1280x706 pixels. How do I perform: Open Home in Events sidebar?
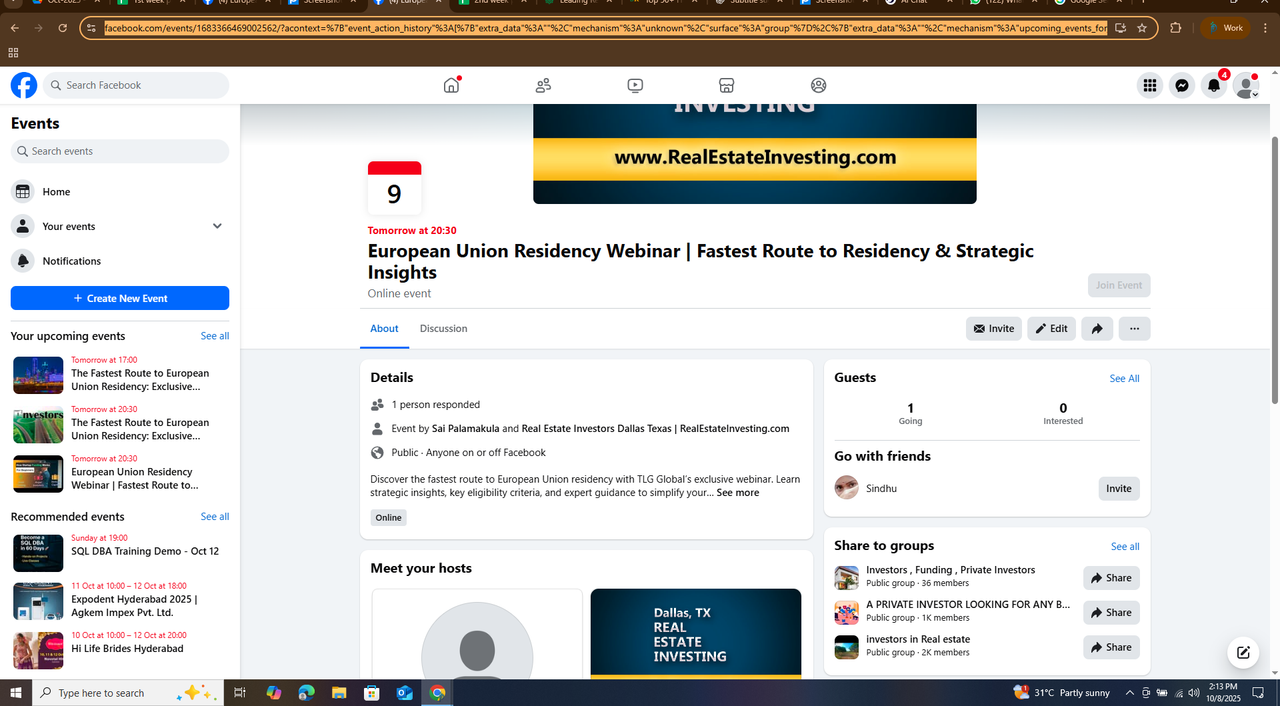pyautogui.click(x=120, y=191)
